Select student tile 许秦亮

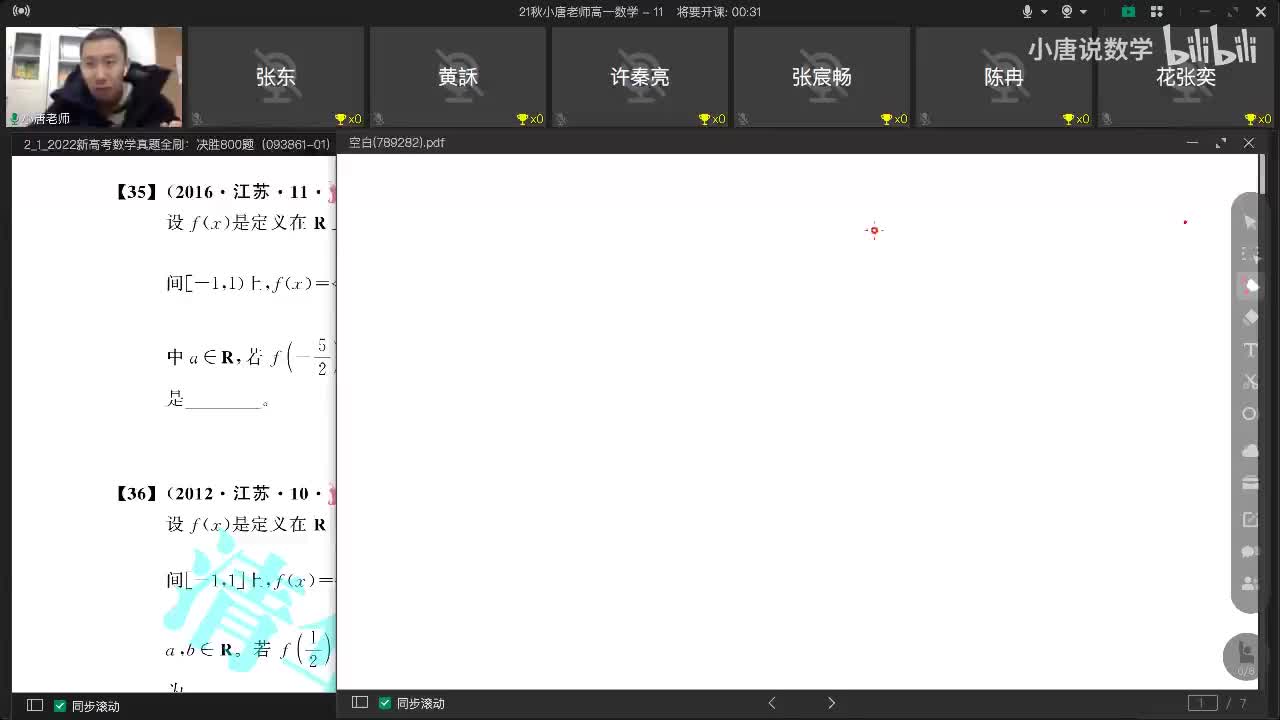tap(640, 77)
